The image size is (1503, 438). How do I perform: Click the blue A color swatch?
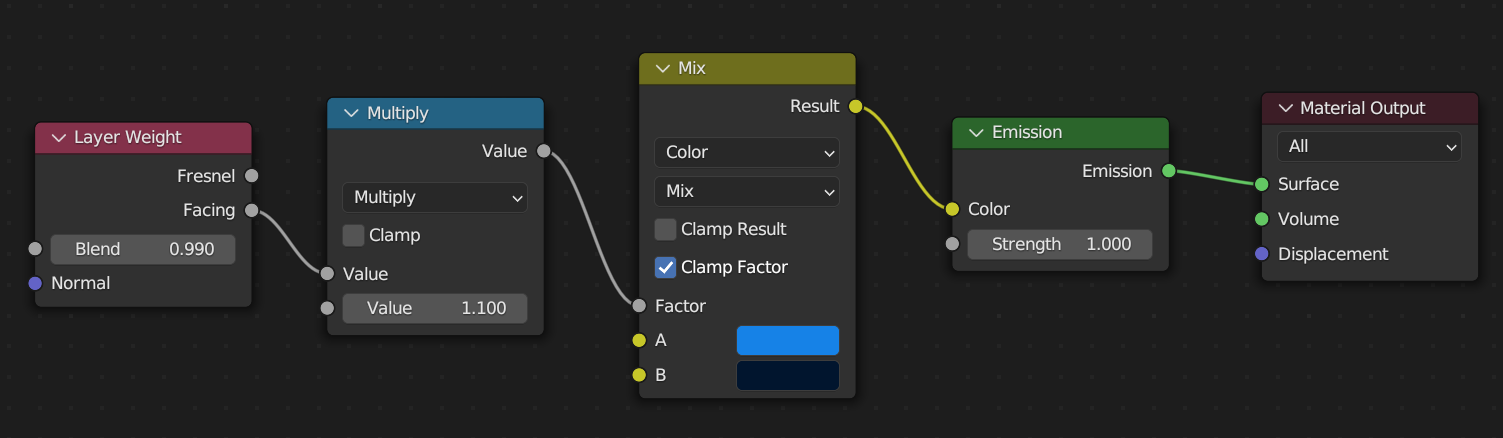[x=787, y=340]
